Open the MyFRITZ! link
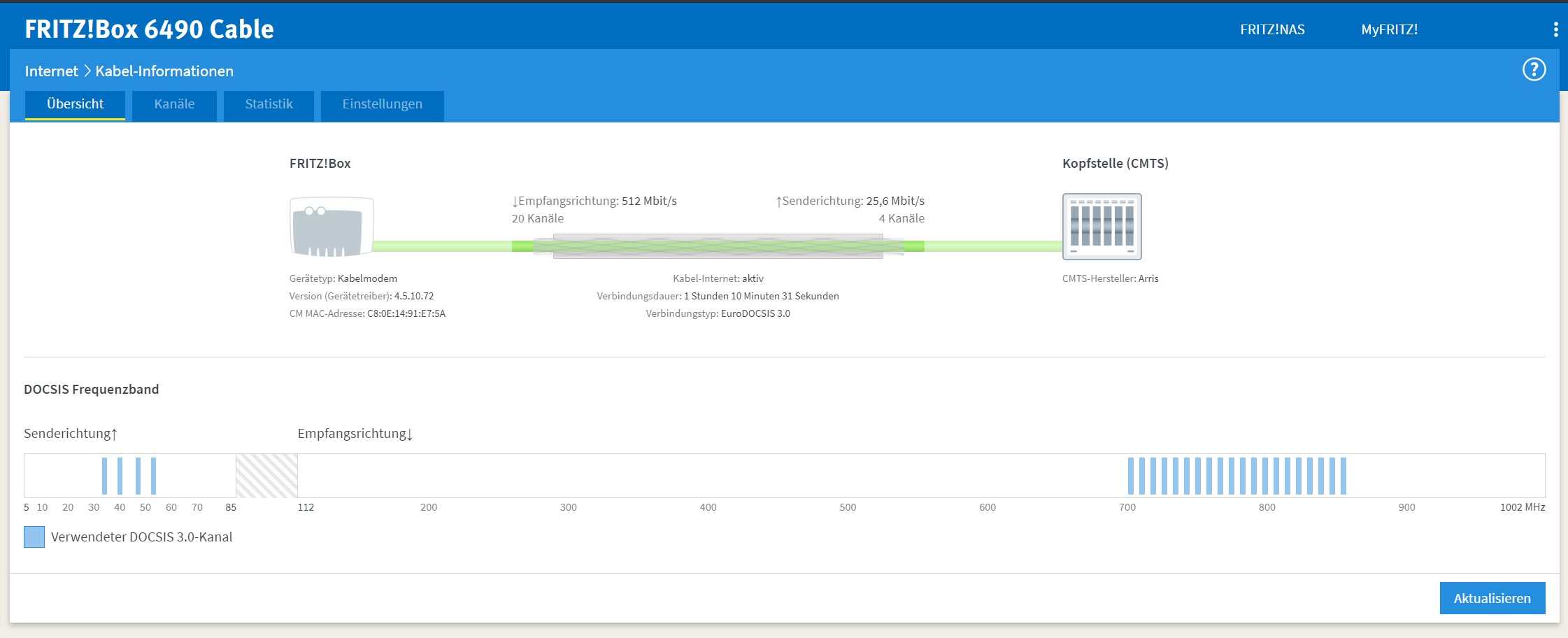1568x638 pixels. pos(1389,29)
